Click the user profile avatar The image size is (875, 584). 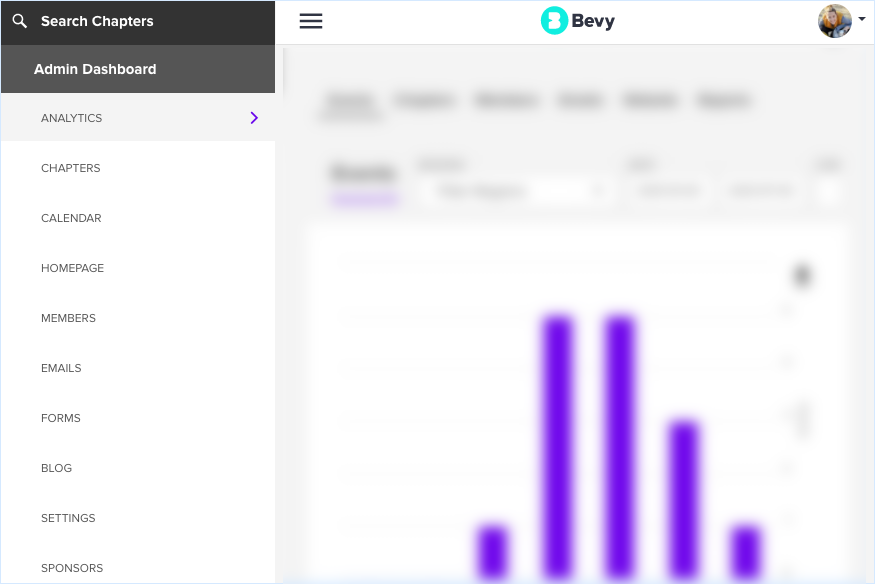coord(834,21)
